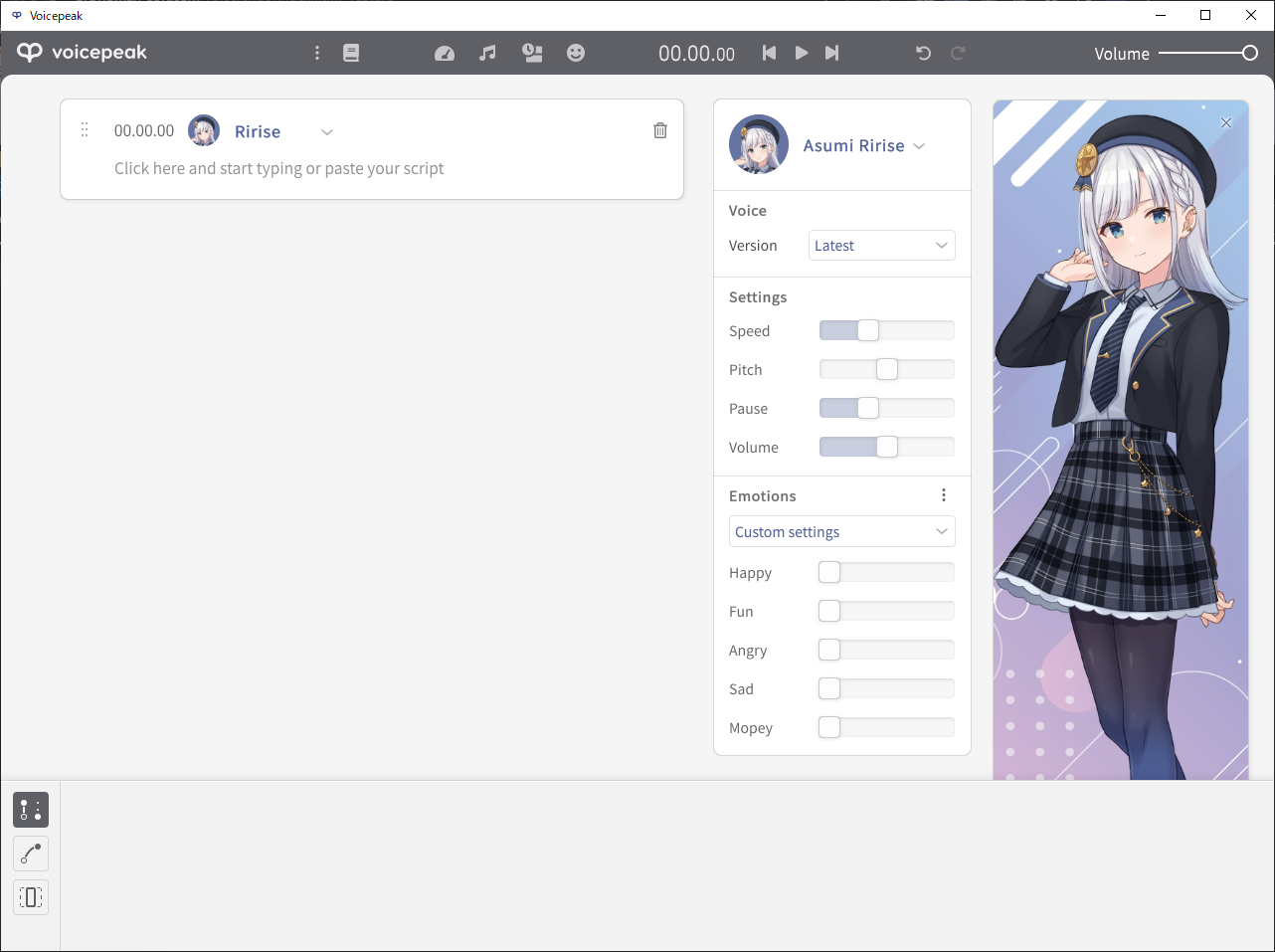The height and width of the screenshot is (952, 1275).
Task: Open the Version dropdown set to Latest
Action: [x=882, y=246]
